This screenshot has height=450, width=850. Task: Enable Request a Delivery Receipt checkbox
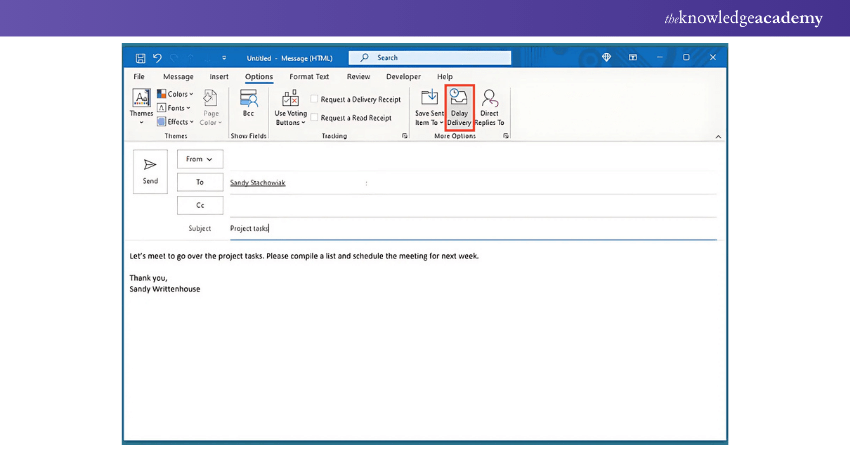pos(314,100)
